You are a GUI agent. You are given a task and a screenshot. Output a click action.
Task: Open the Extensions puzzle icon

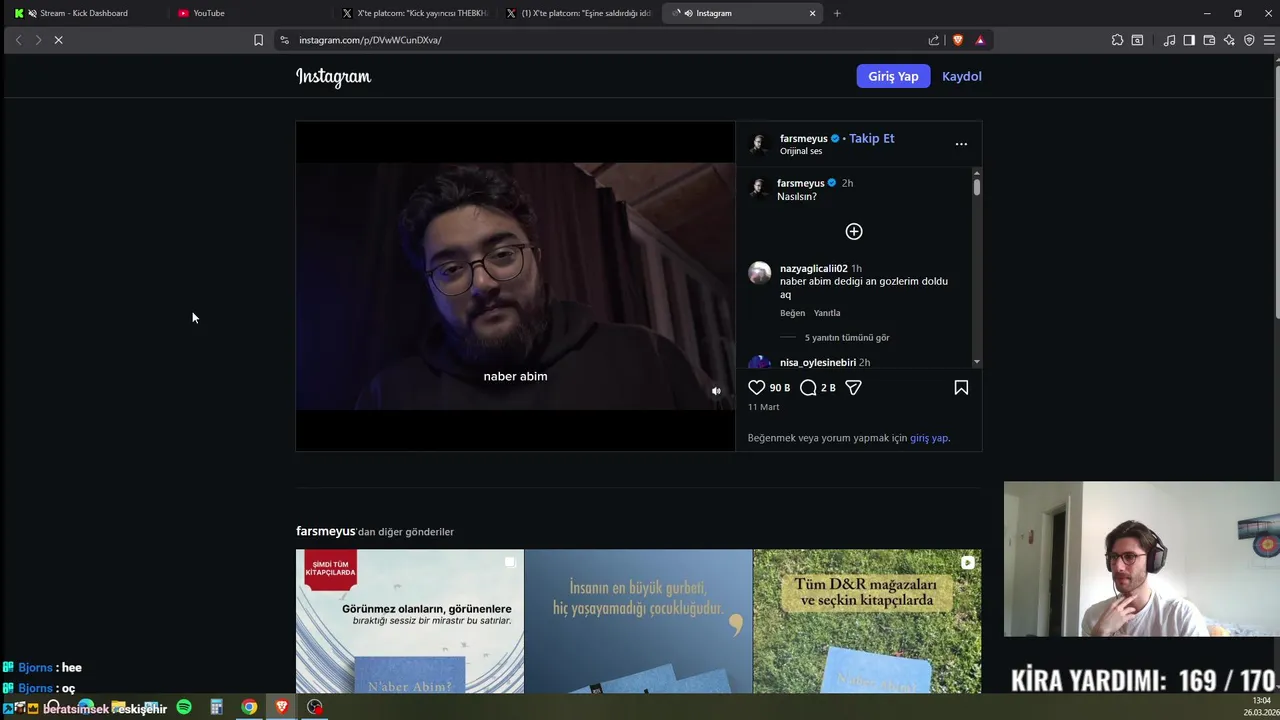point(1117,40)
